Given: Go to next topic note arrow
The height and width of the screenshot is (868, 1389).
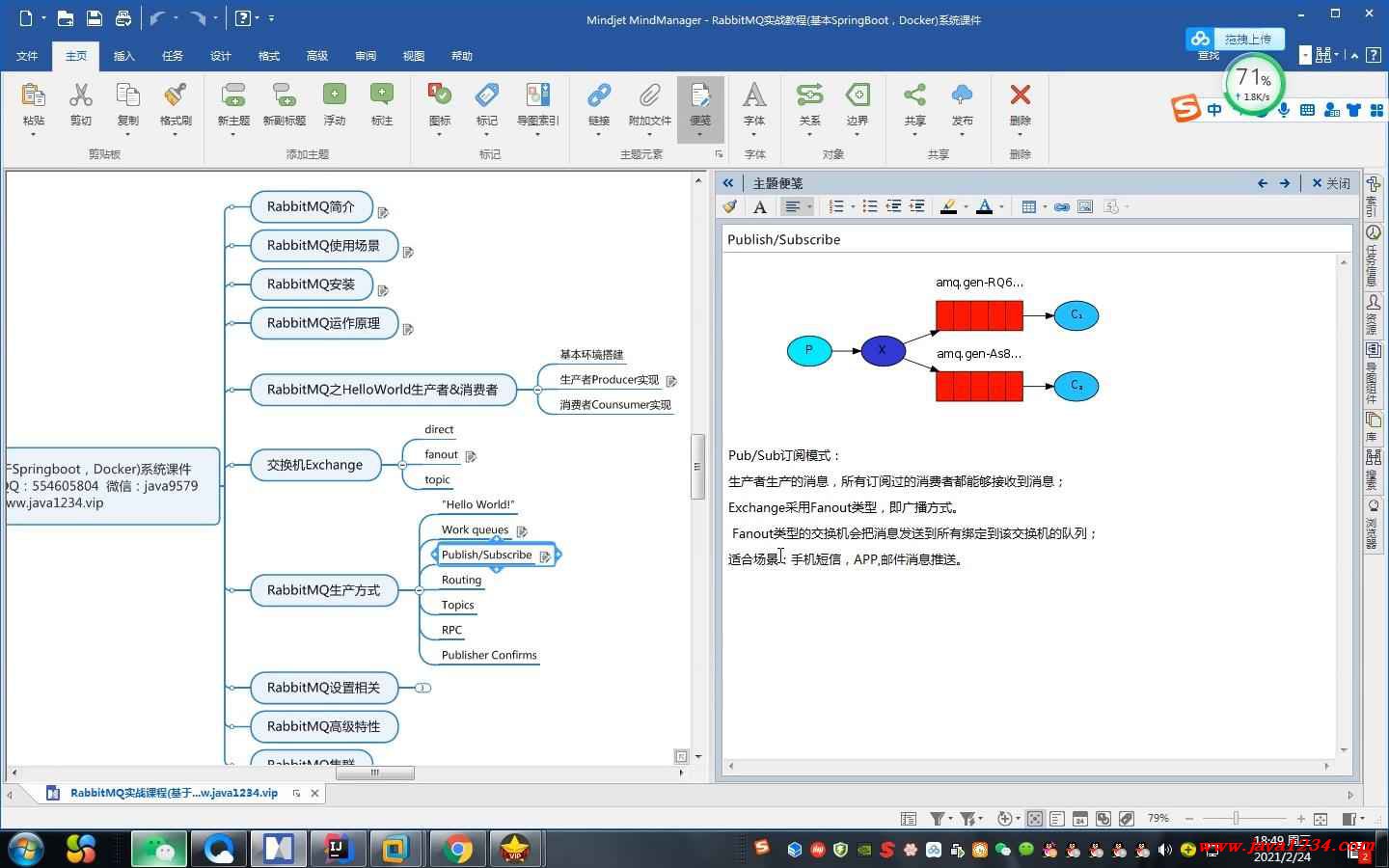Looking at the screenshot, I should [x=1285, y=183].
